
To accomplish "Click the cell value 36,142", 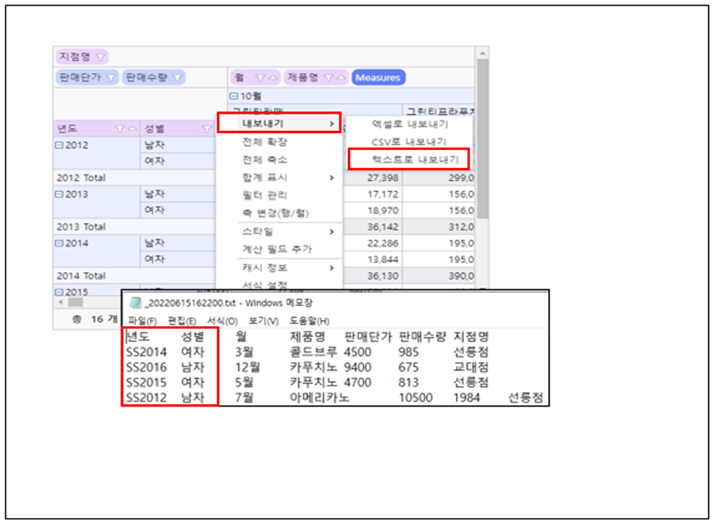I will [383, 227].
